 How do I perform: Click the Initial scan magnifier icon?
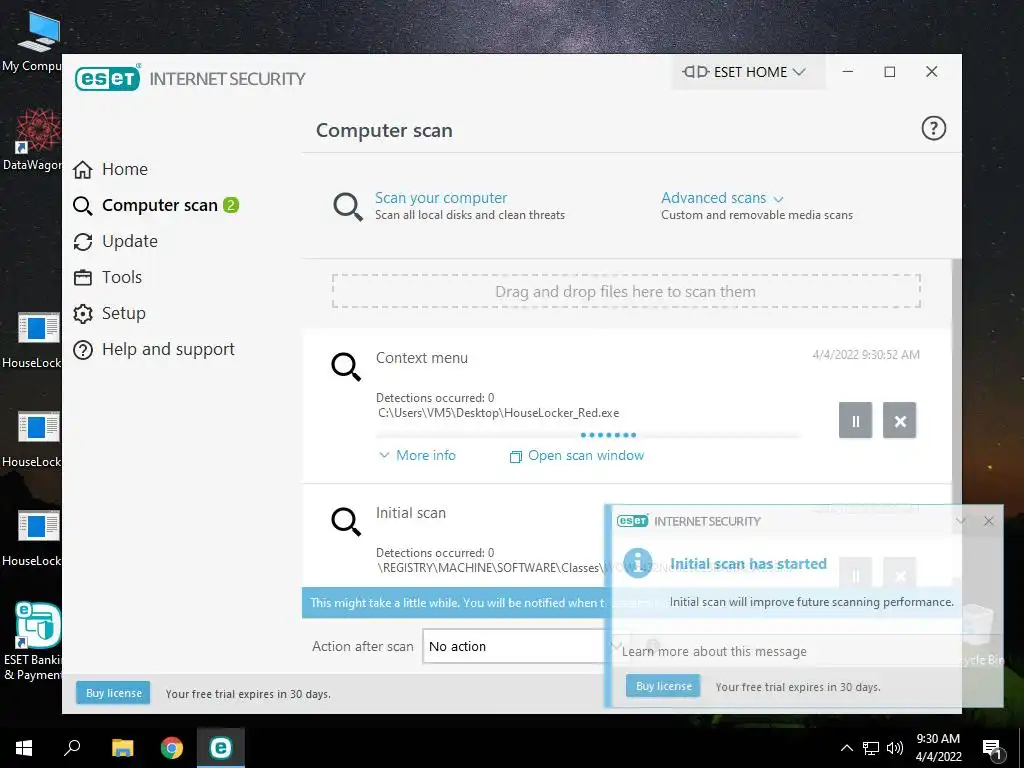click(345, 521)
